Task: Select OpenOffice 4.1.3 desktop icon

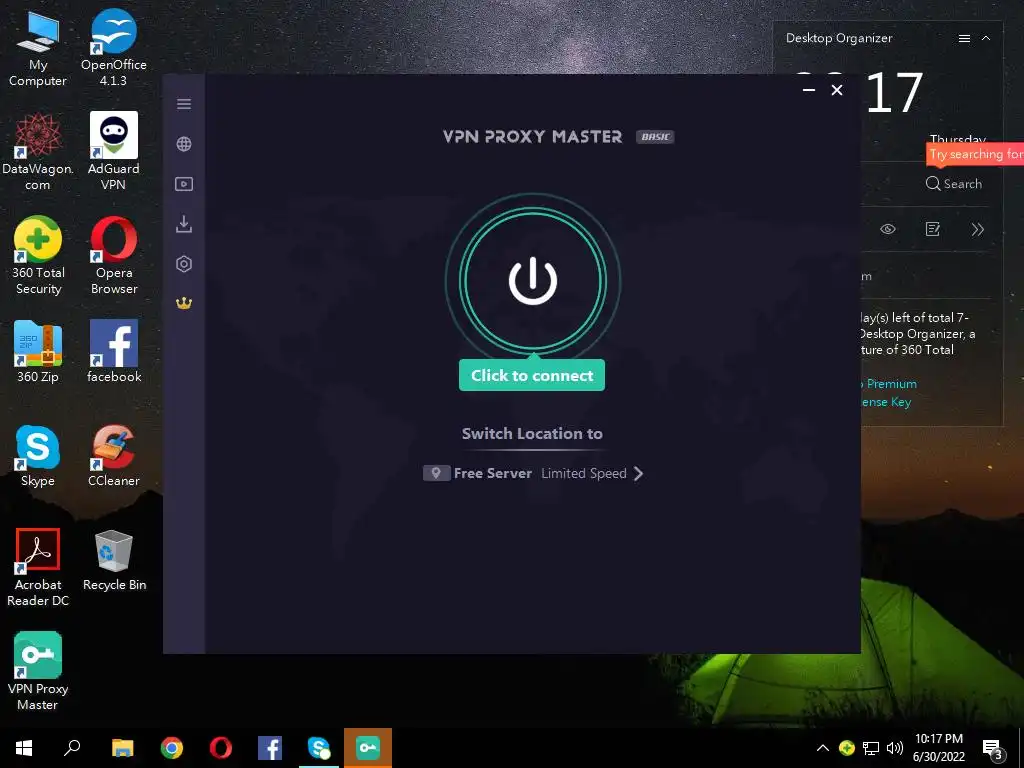Action: (x=114, y=48)
